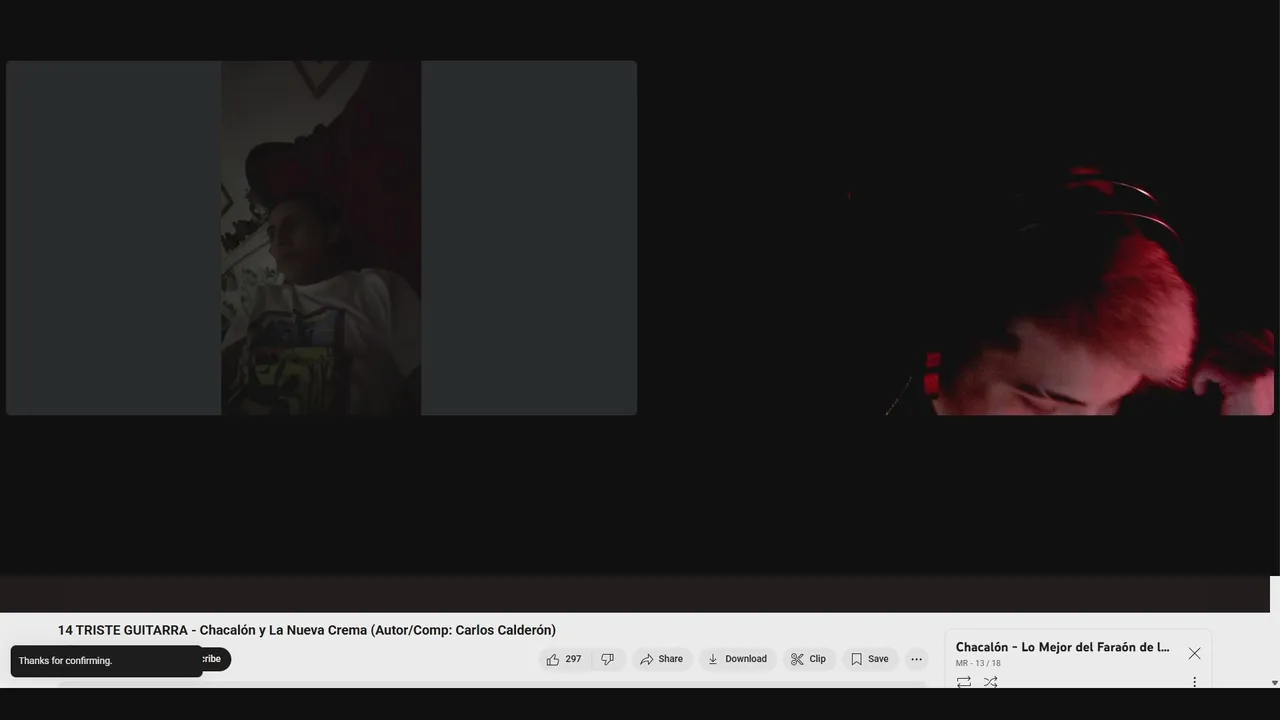The image size is (1280, 720).
Task: Select the left video call participant tile
Action: [321, 238]
